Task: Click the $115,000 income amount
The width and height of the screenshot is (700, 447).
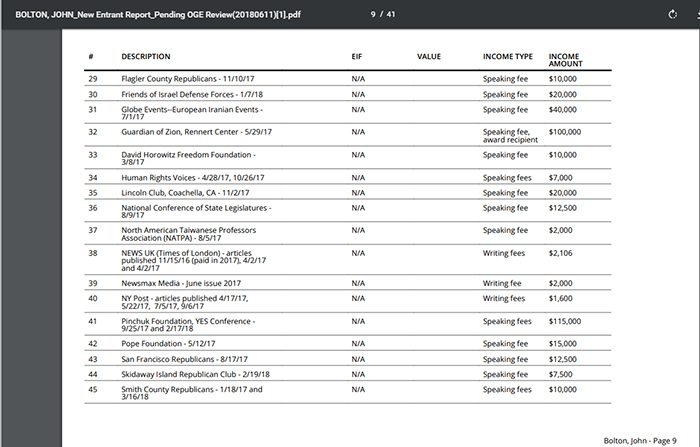Action: tap(565, 321)
